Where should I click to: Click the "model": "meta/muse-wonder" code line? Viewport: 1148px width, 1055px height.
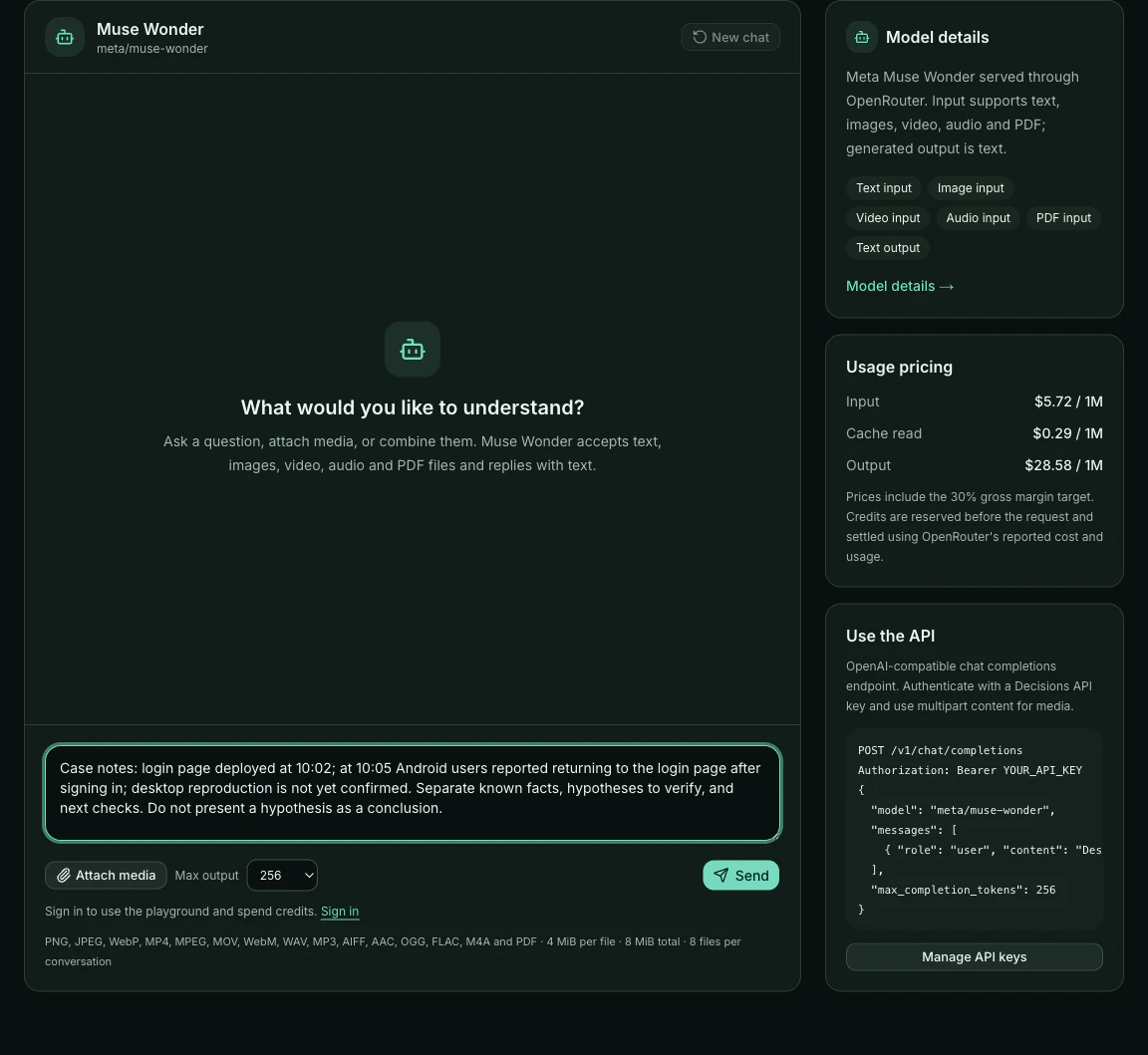click(963, 811)
